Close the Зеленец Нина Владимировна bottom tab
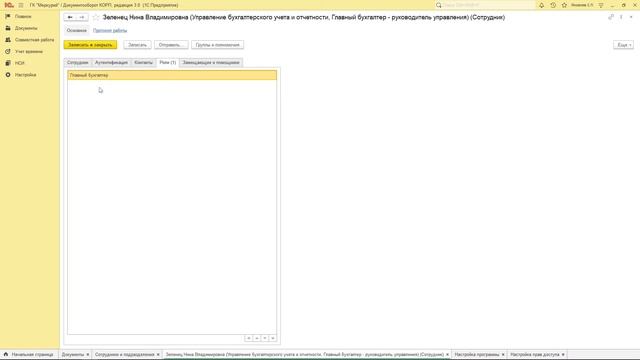The width and height of the screenshot is (640, 360). (447, 355)
